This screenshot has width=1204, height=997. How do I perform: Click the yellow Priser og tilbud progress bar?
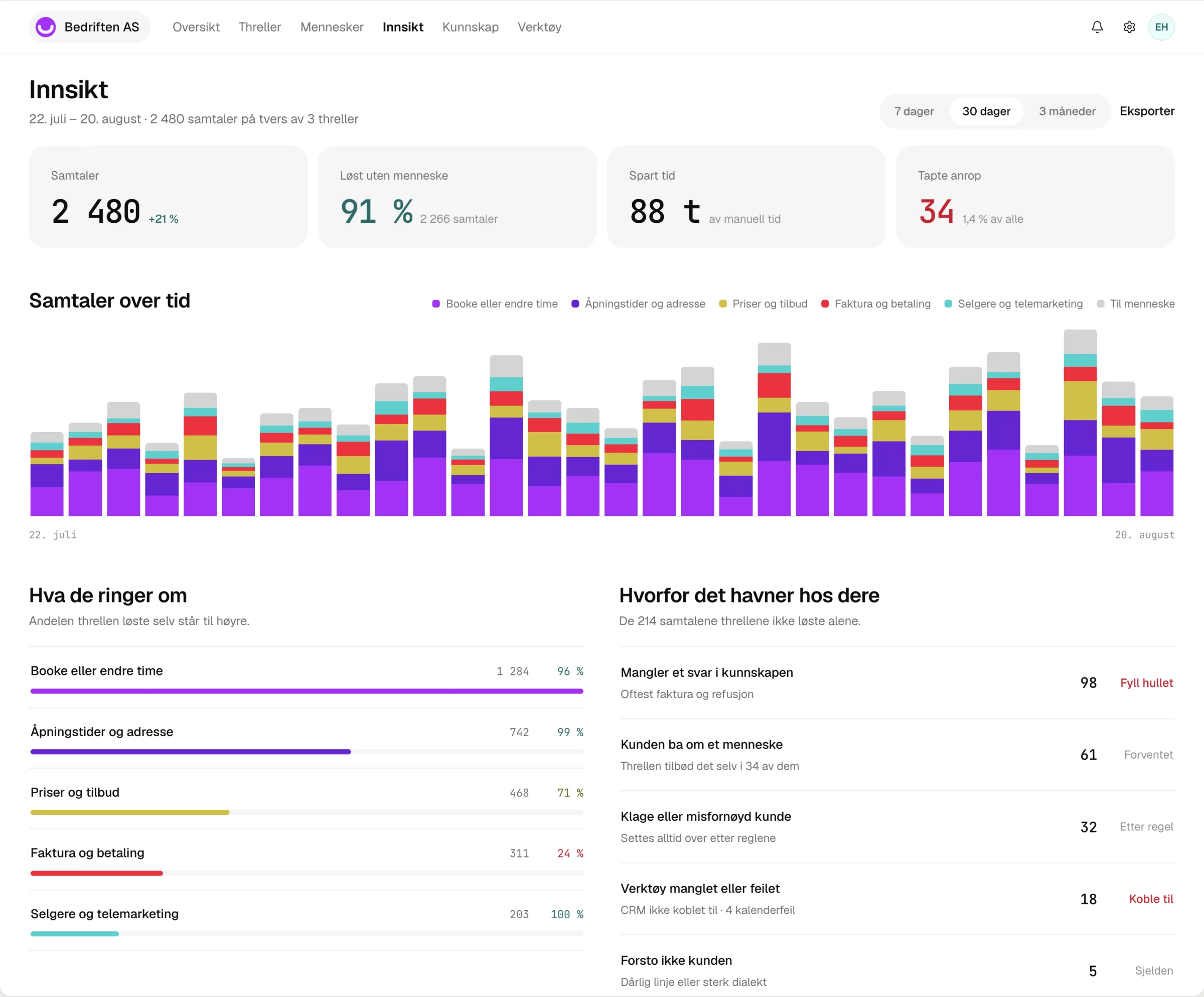pyautogui.click(x=129, y=812)
